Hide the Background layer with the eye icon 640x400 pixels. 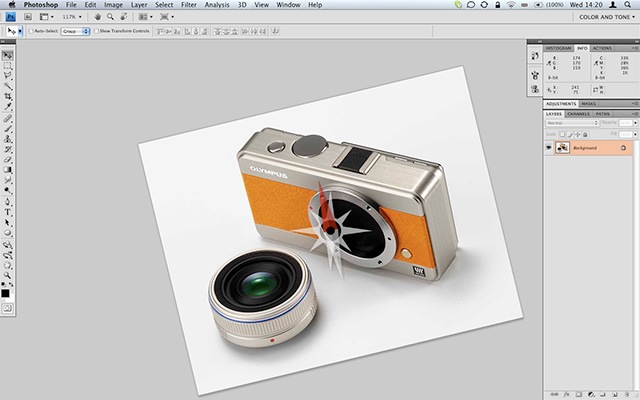549,148
